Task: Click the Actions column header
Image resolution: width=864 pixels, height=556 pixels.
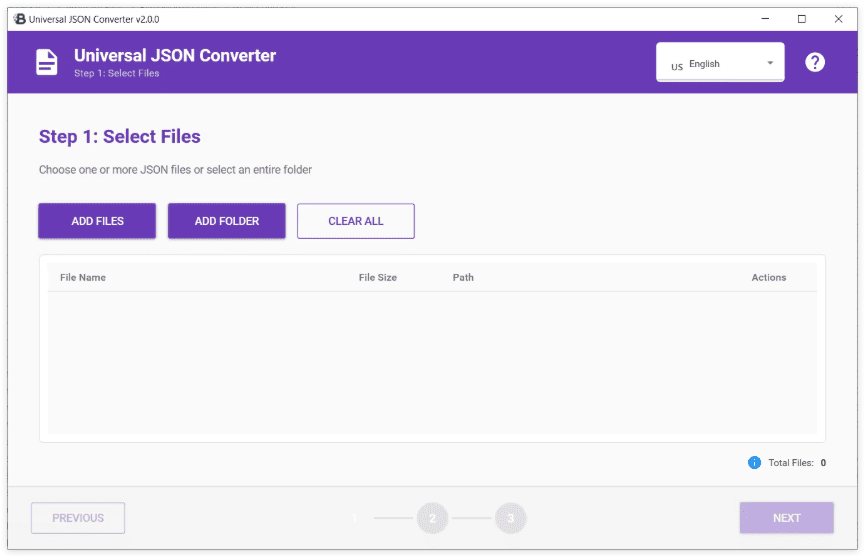Action: pyautogui.click(x=769, y=277)
